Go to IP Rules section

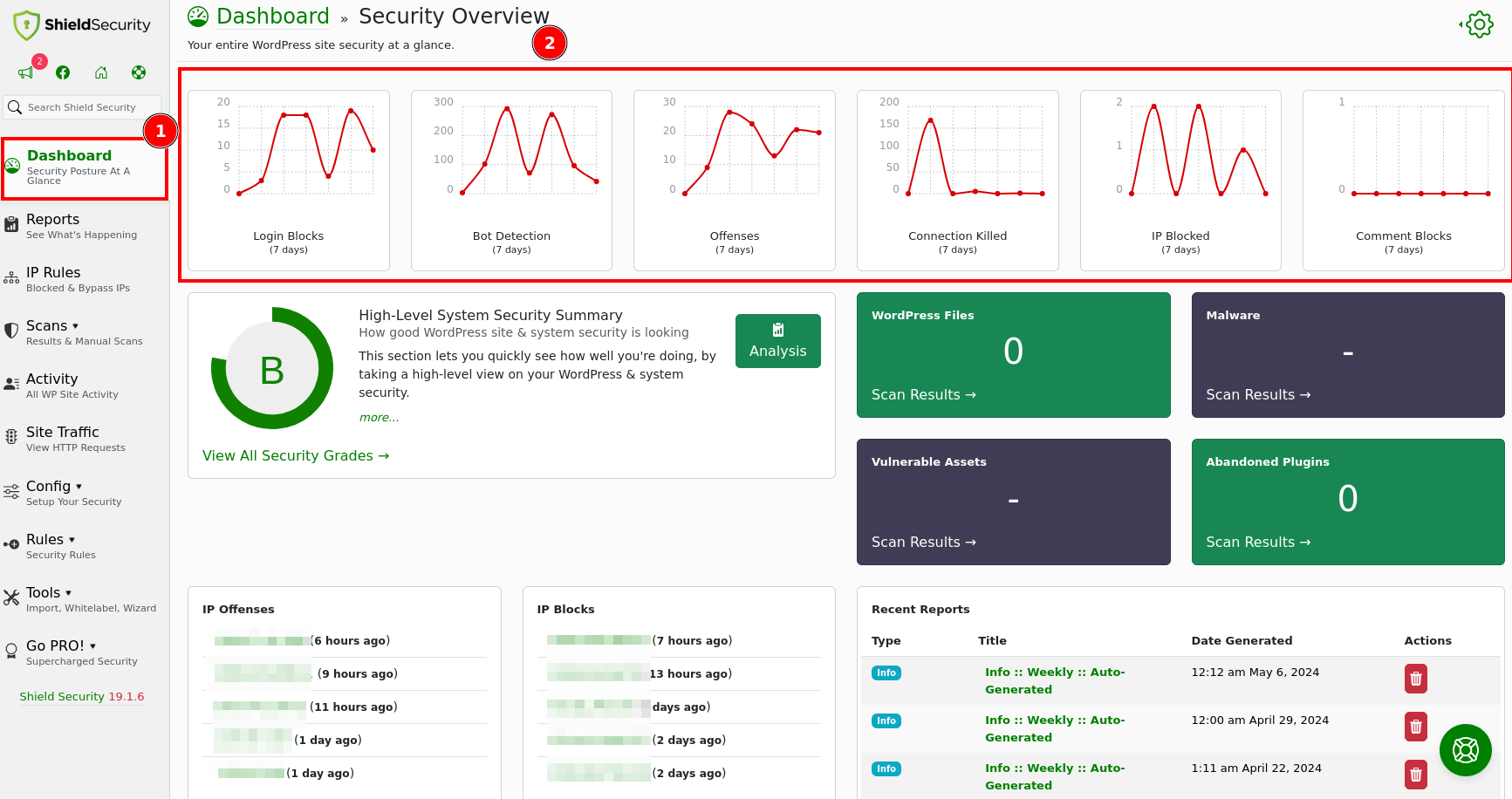tap(53, 273)
